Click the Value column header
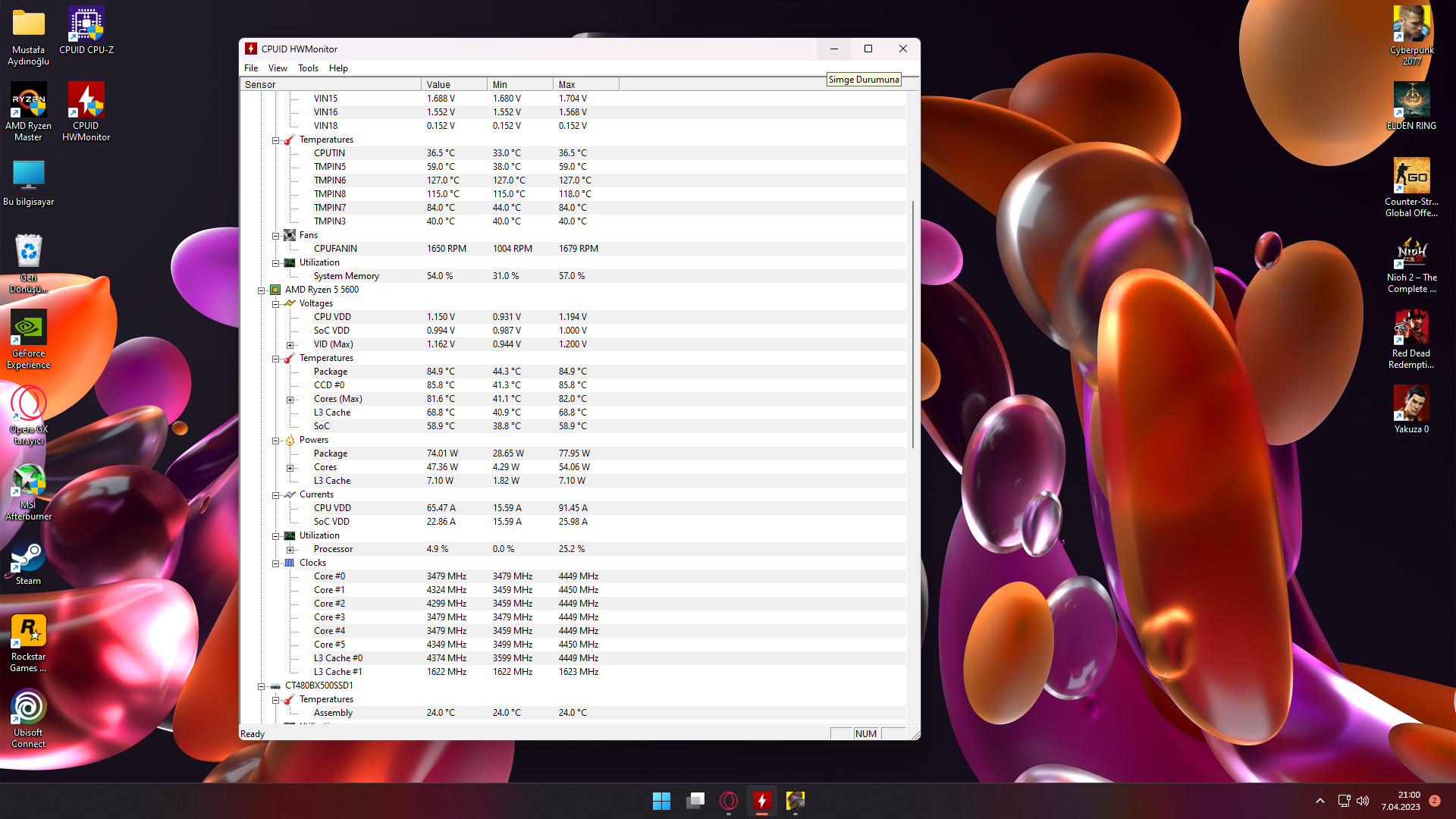This screenshot has width=1456, height=819. [x=453, y=84]
